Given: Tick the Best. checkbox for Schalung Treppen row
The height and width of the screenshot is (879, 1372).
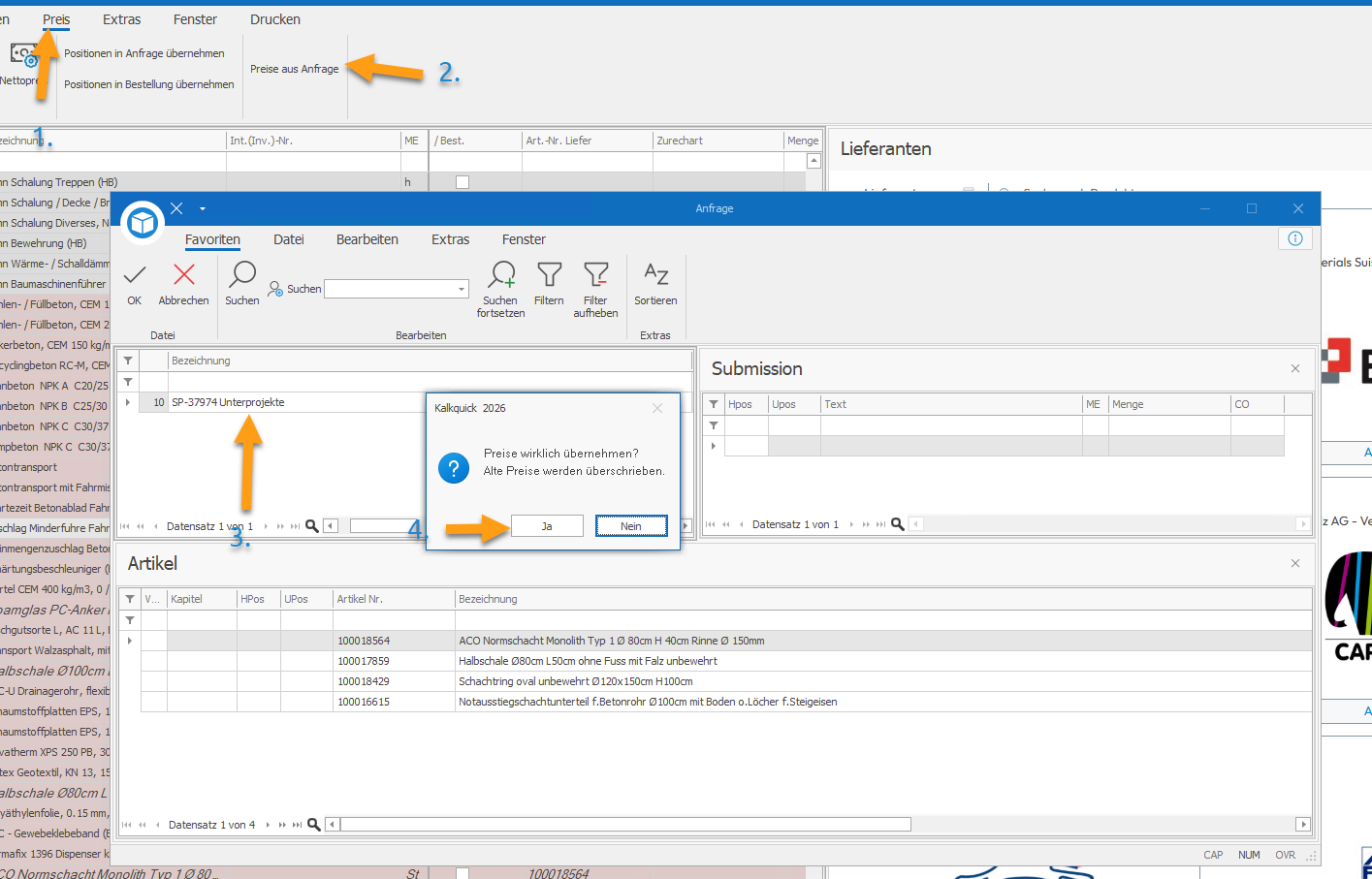Looking at the screenshot, I should point(463,182).
